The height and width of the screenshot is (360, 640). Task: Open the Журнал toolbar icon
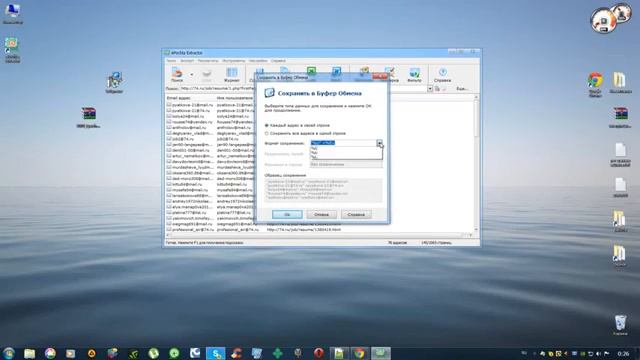[231, 75]
